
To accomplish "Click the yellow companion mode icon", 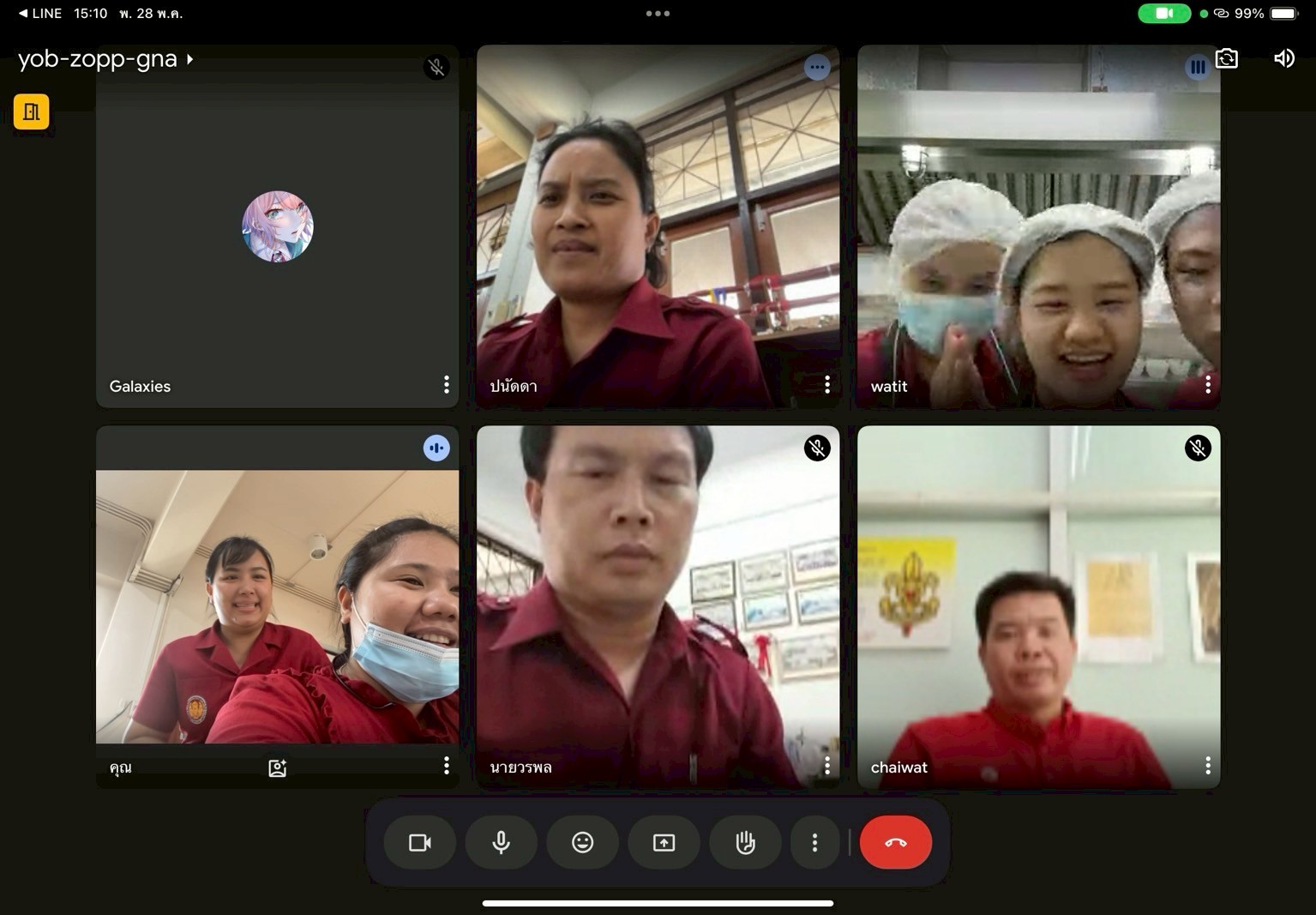I will click(32, 111).
